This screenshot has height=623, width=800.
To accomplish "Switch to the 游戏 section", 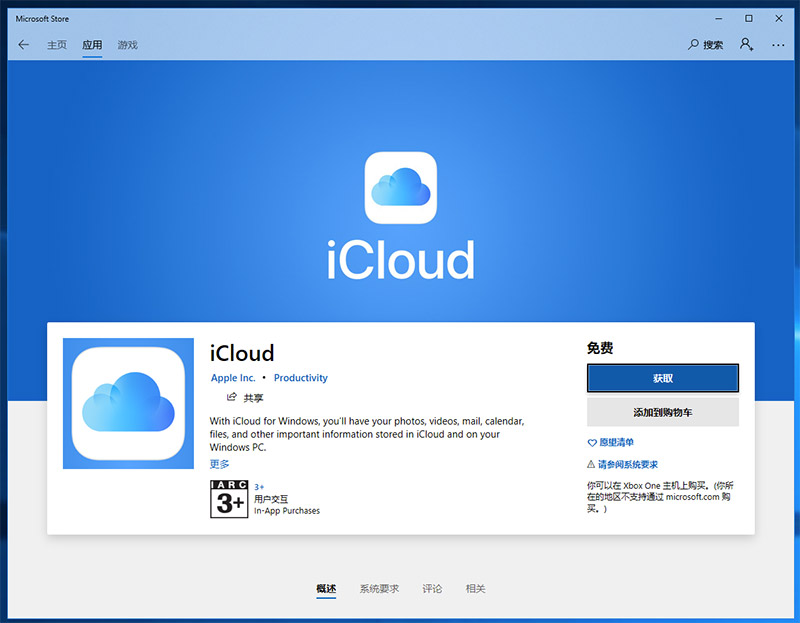I will pos(127,45).
